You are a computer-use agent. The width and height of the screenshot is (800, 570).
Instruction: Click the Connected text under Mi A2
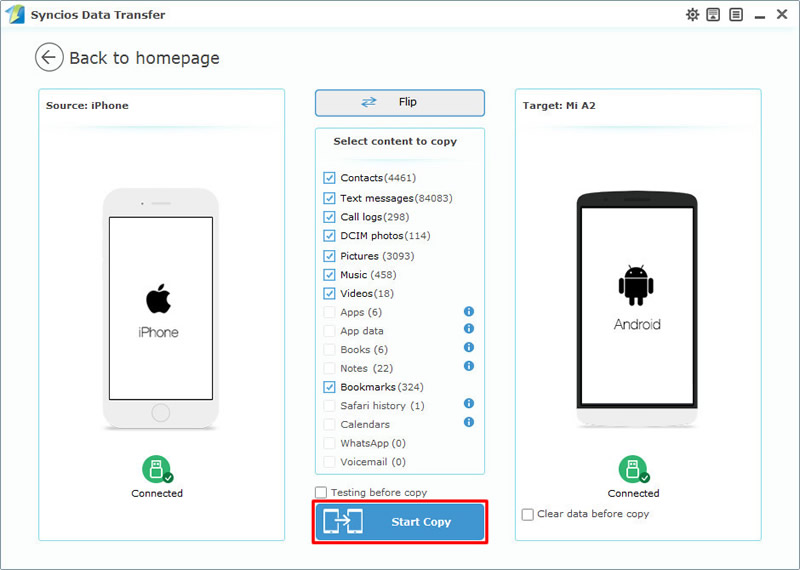tap(634, 493)
